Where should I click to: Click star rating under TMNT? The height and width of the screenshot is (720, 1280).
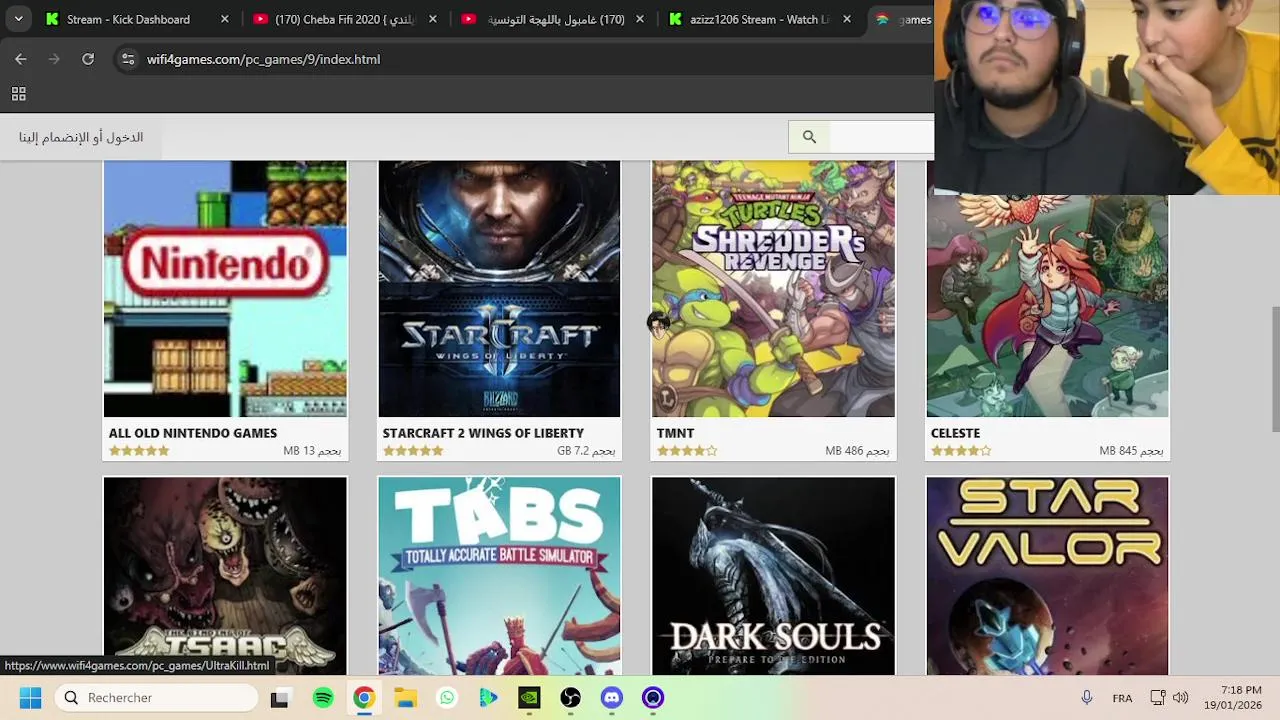click(687, 451)
